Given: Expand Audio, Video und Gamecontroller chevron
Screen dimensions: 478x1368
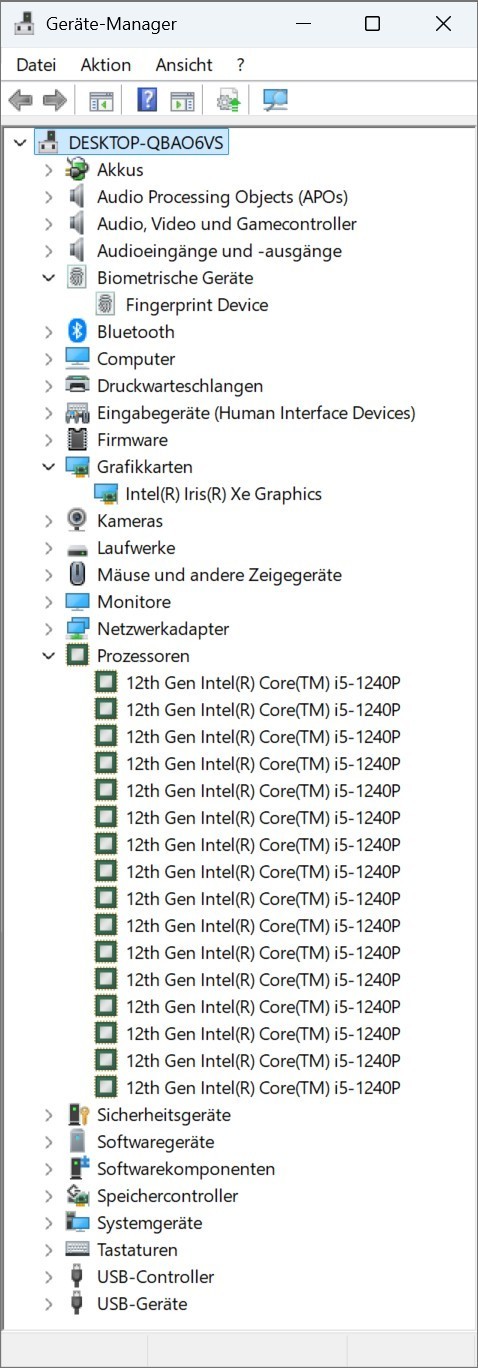Looking at the screenshot, I should 48,224.
